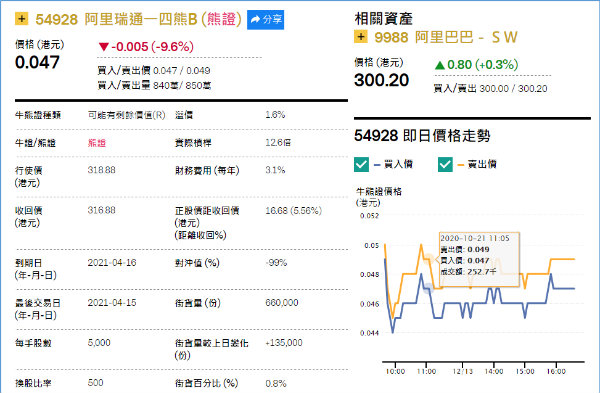Click the premium value 1.6%
The image size is (600, 393).
click(275, 115)
